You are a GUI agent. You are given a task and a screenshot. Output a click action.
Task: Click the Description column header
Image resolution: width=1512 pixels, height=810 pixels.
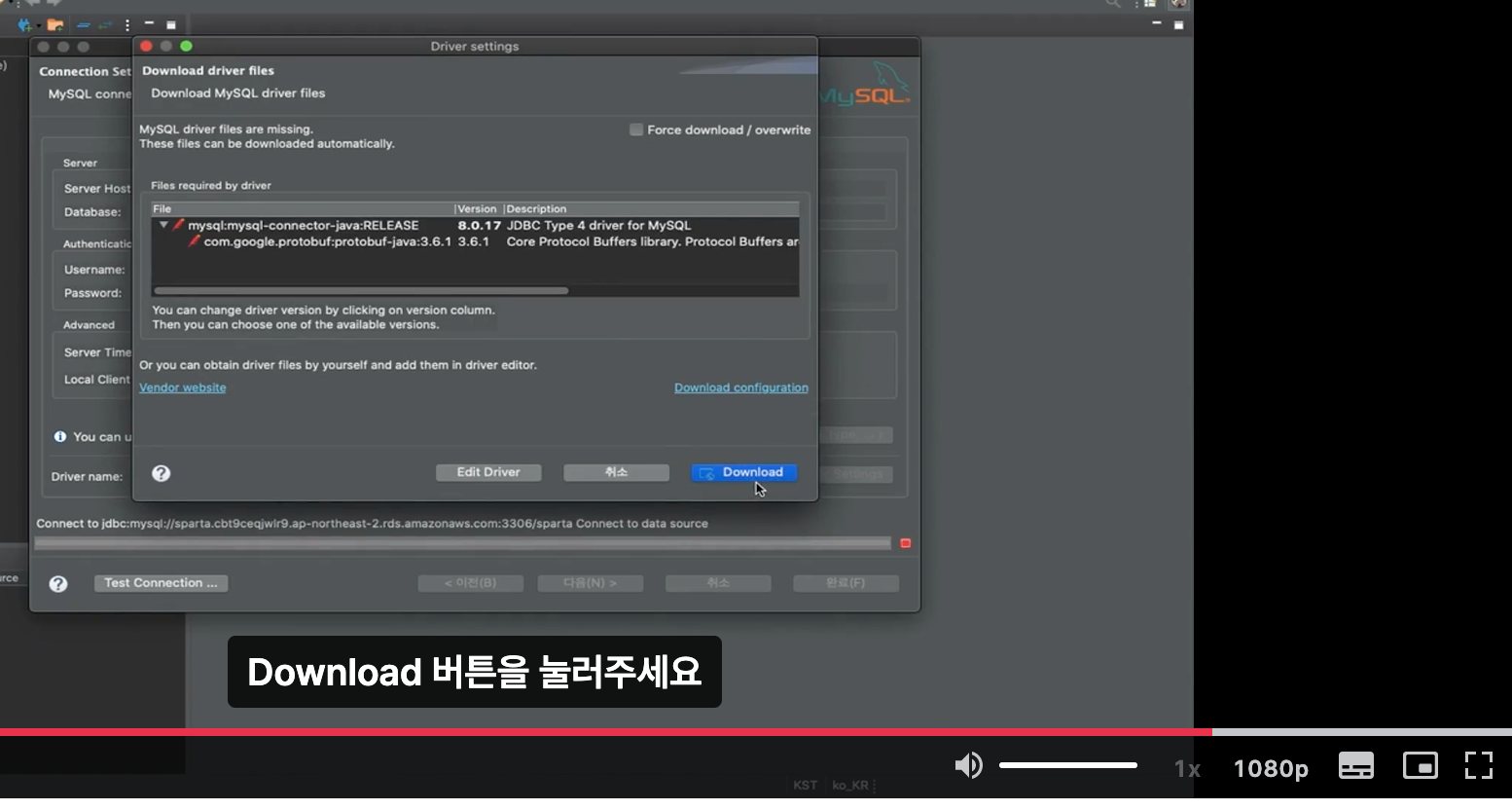coord(651,208)
